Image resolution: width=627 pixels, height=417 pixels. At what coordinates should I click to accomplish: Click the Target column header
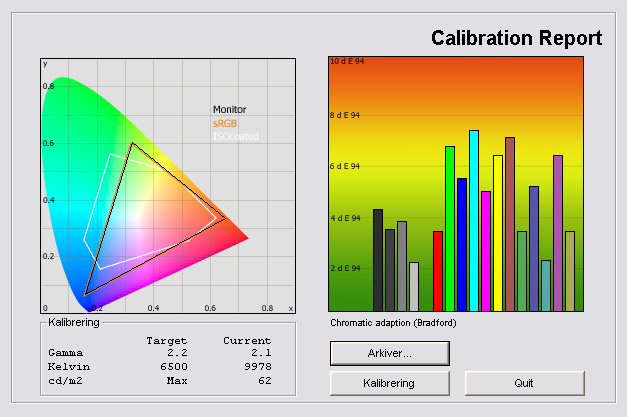click(167, 341)
